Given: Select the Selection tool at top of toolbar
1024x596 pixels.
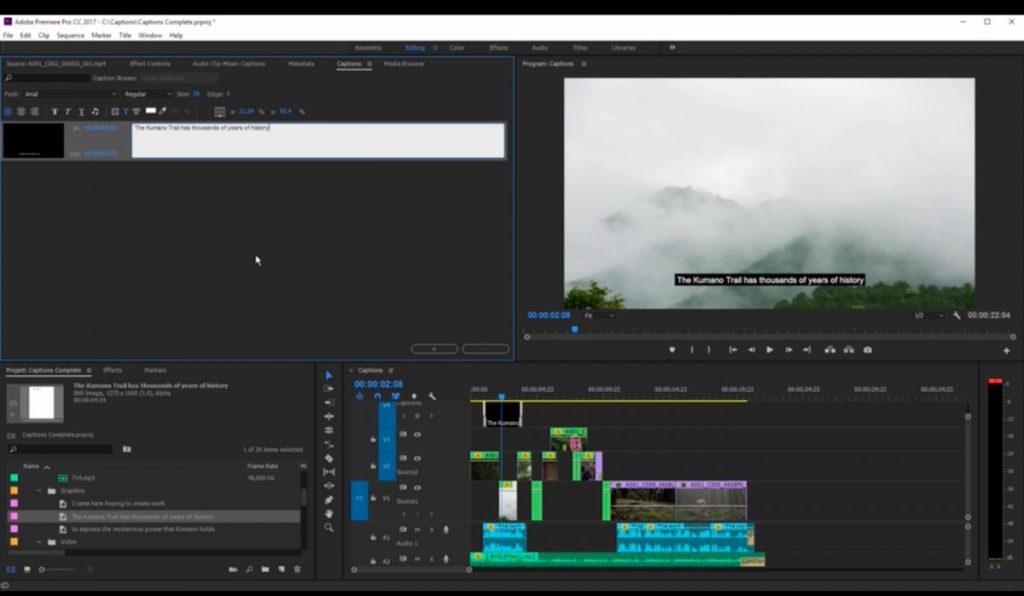Looking at the screenshot, I should [327, 375].
